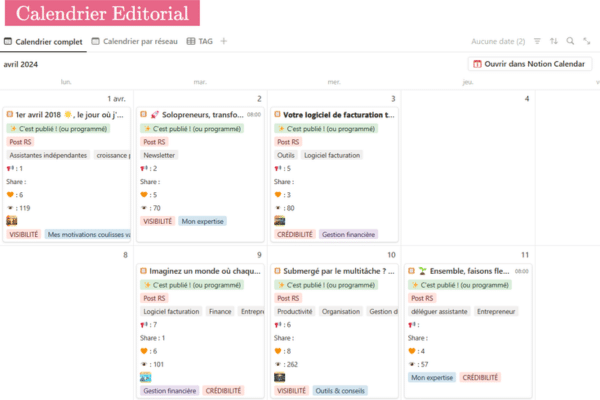
Task: Open the 1er avril 2018 card
Action: point(67,175)
